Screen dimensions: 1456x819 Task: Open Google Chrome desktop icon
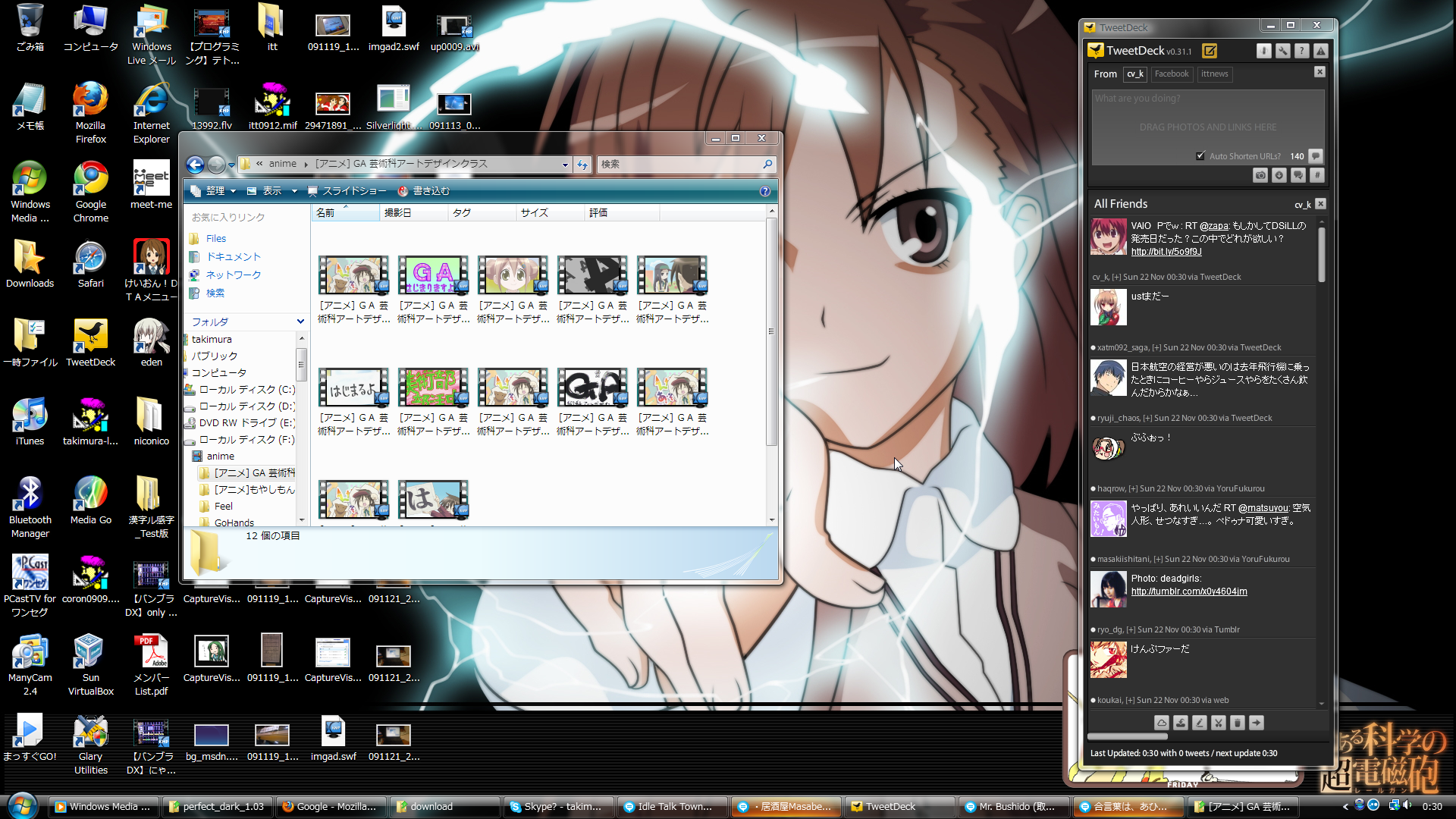[90, 191]
